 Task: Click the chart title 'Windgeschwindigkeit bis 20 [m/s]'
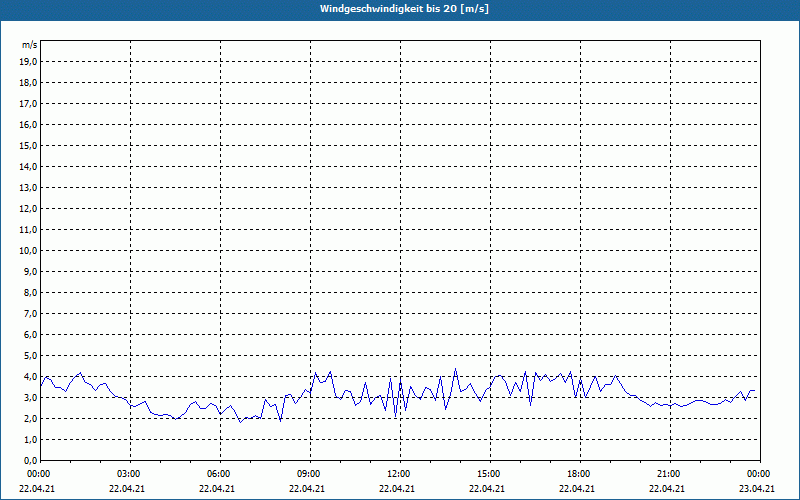coord(404,9)
